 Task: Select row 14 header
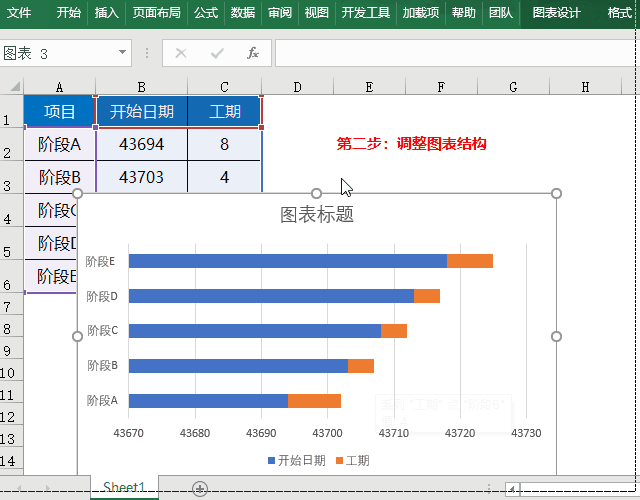tap(11, 458)
